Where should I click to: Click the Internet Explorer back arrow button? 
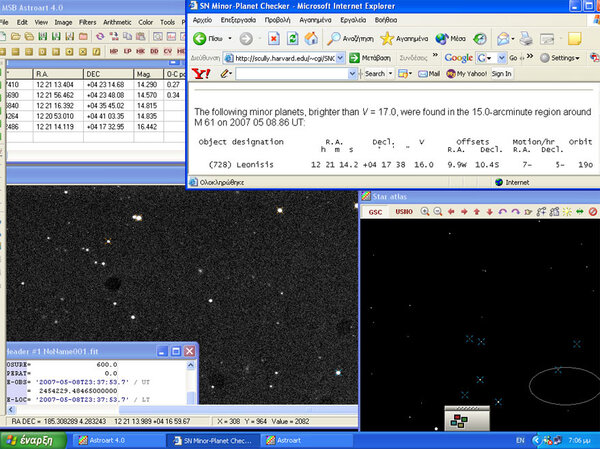click(x=200, y=38)
